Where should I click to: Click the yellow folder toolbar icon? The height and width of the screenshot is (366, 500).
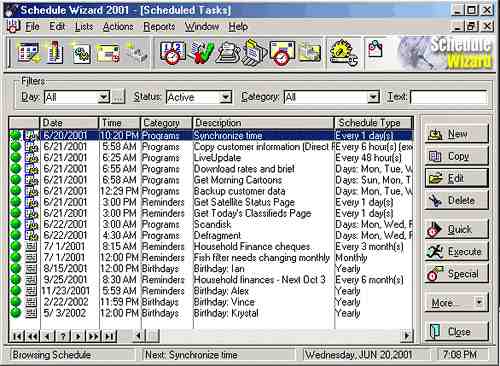[x=310, y=53]
